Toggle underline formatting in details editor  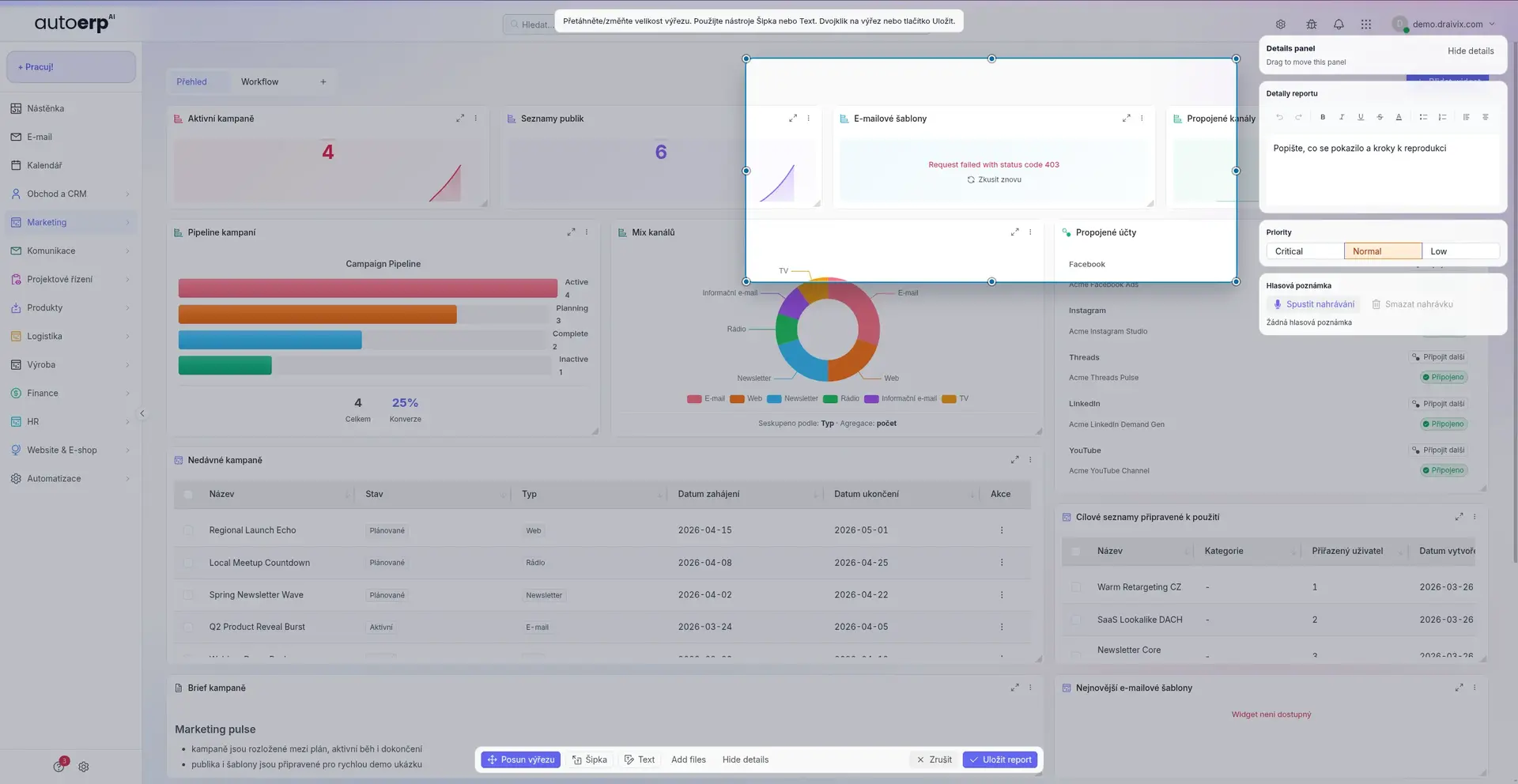pos(1361,117)
